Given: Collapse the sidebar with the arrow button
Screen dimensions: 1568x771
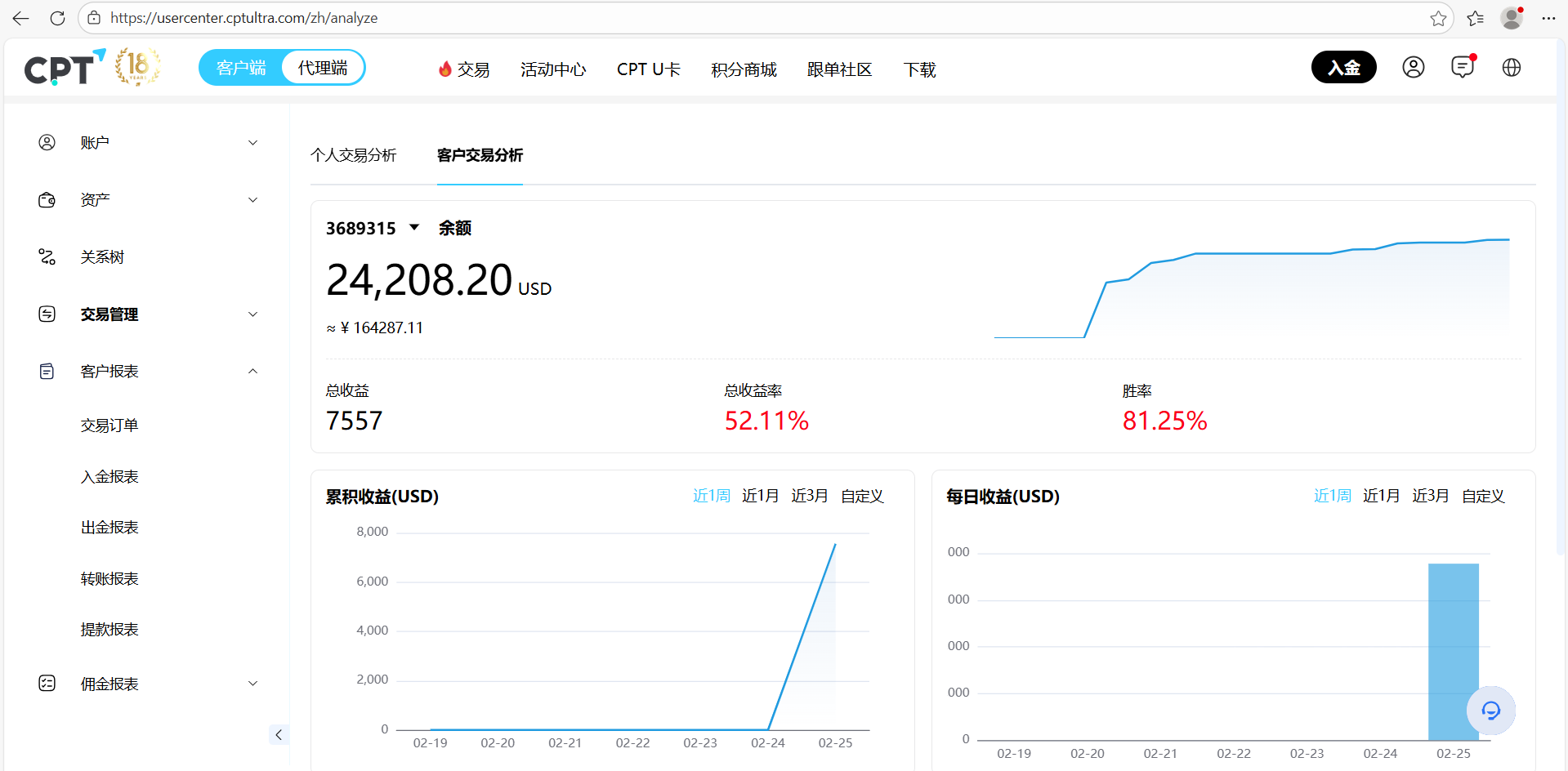Looking at the screenshot, I should tap(279, 734).
